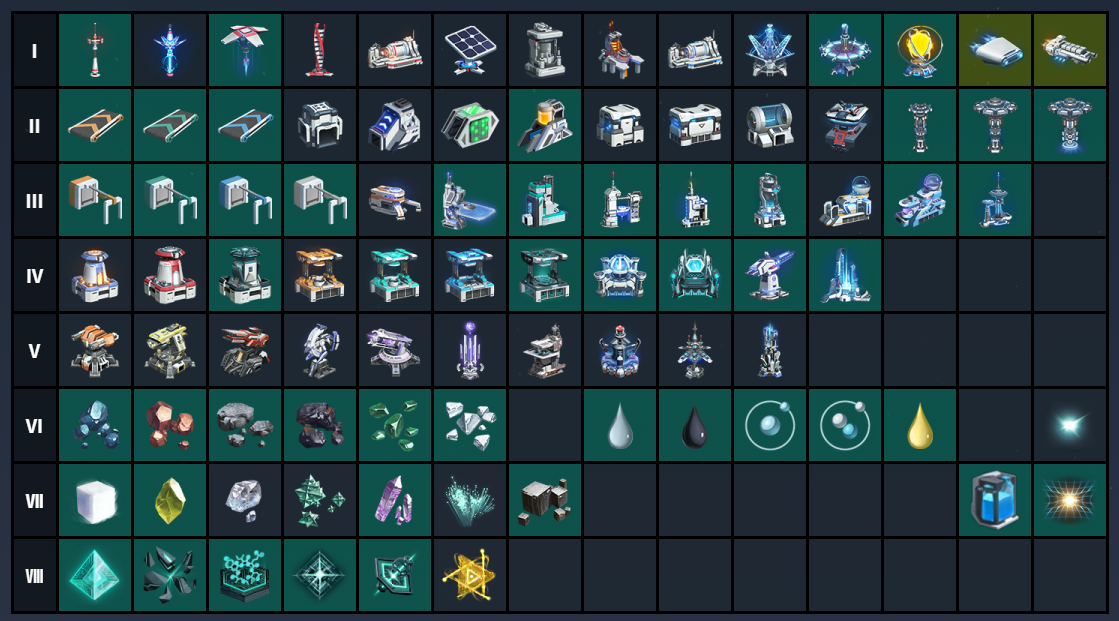This screenshot has height=621, width=1119.
Task: Pick the green storage crate icon in row II
Action: click(470, 126)
